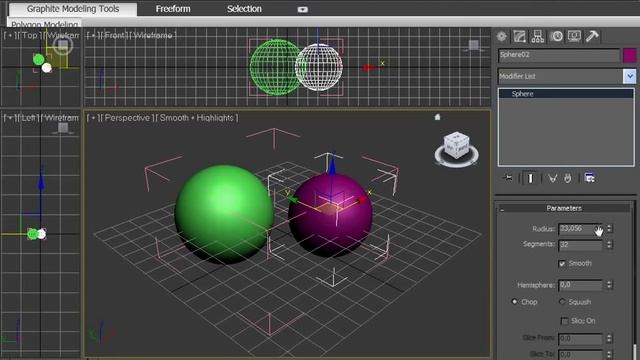Toggle the Pin Stack icon
Screen dimensions: 640x360
[508, 178]
